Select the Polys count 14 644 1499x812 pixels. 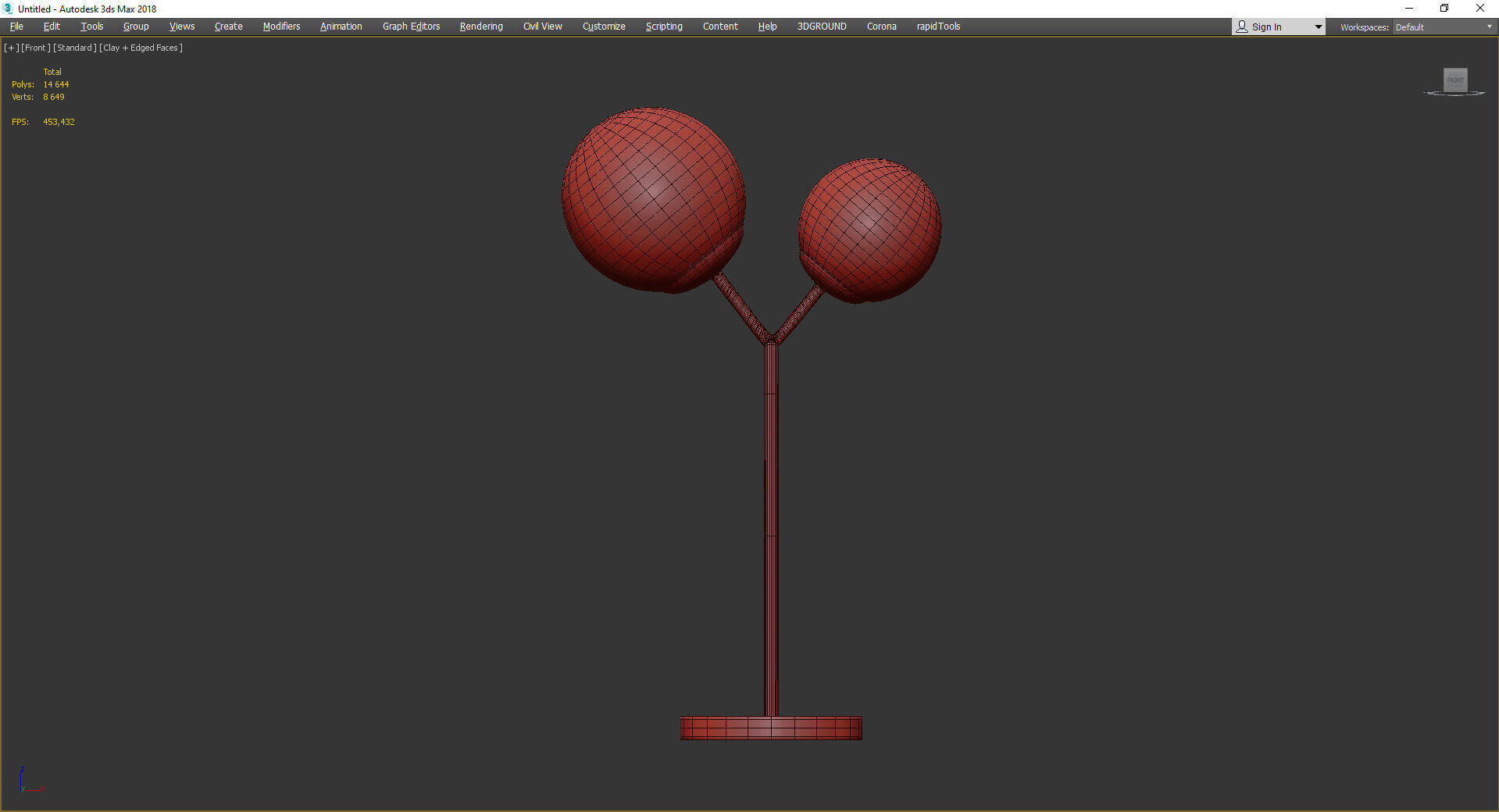[56, 84]
